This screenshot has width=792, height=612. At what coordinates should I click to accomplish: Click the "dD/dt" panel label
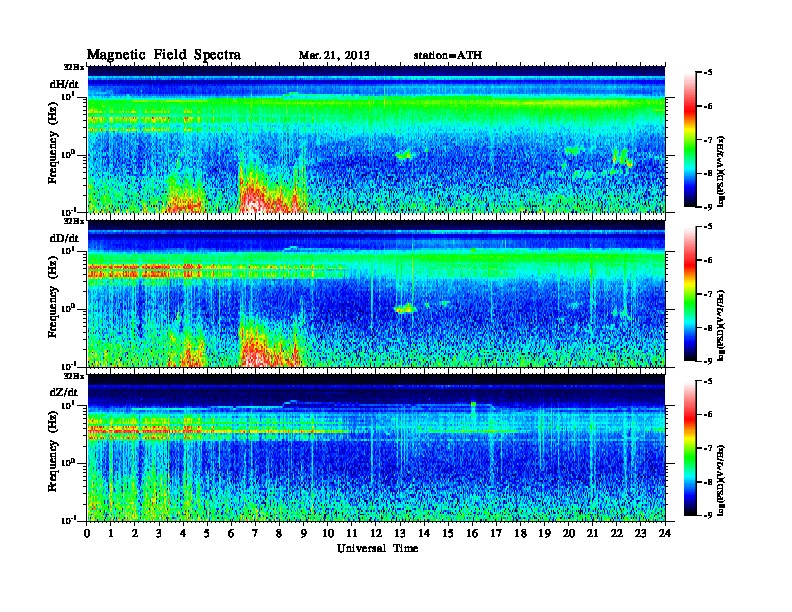tap(64, 238)
